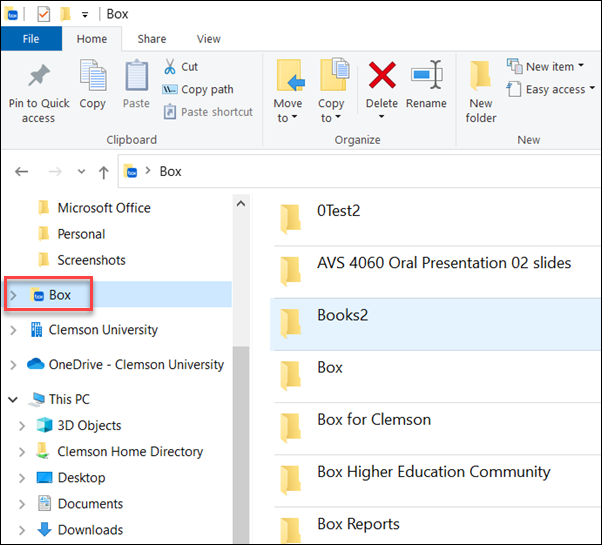Open the Copy to dropdown
The width and height of the screenshot is (602, 545).
coord(331,111)
